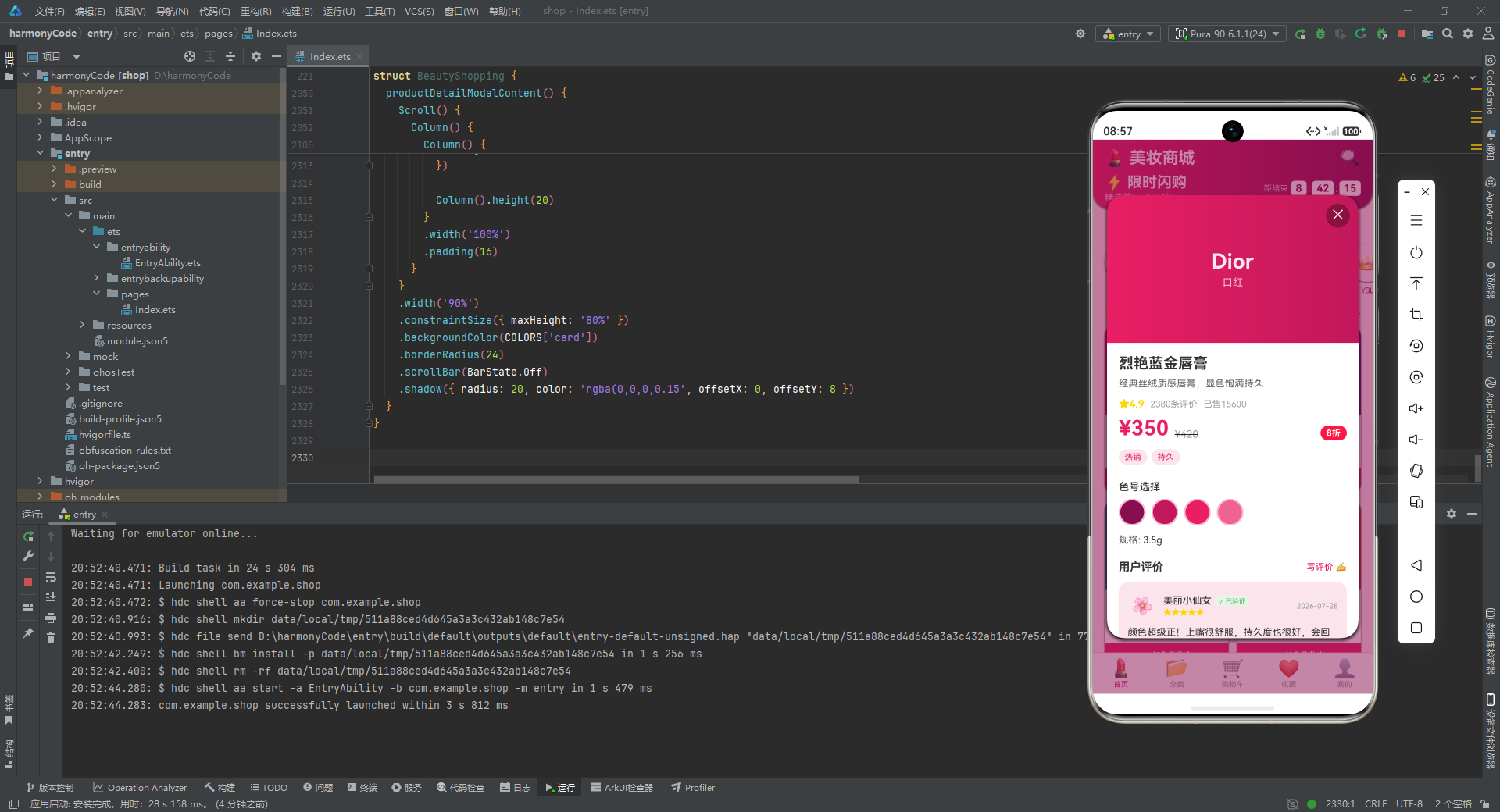This screenshot has width=1500, height=812.
Task: Rerun entry from the Run panel
Action: (x=28, y=536)
